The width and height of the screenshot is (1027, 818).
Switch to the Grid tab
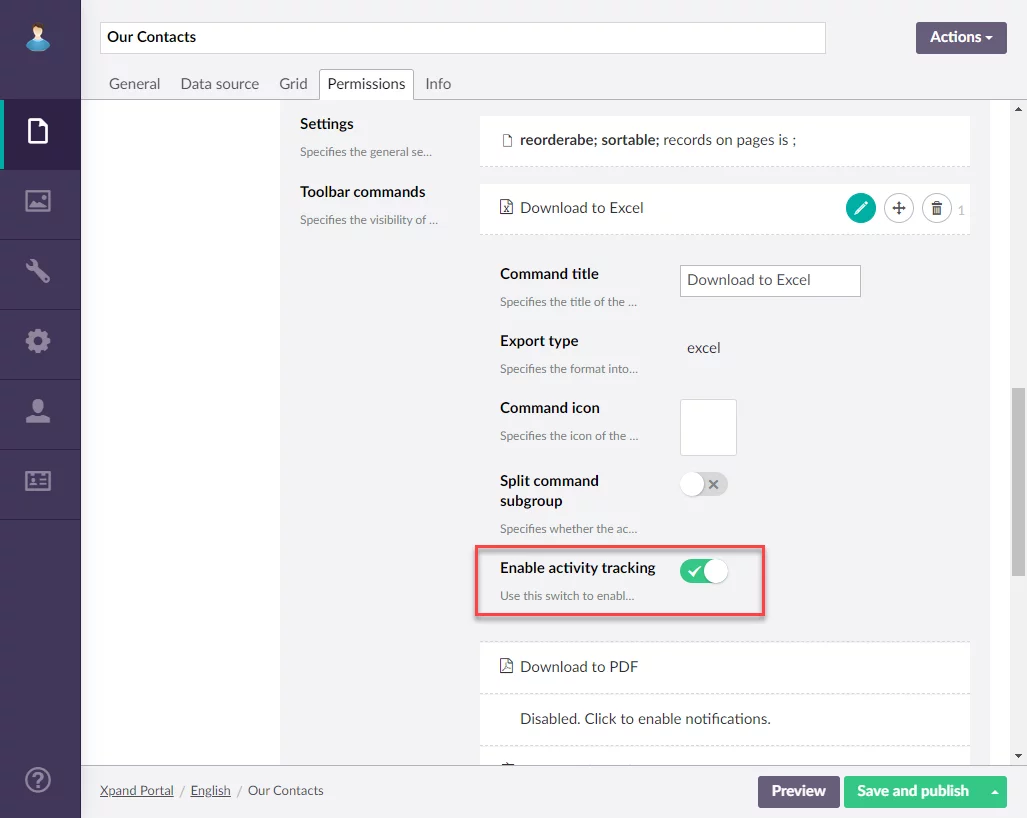point(293,84)
